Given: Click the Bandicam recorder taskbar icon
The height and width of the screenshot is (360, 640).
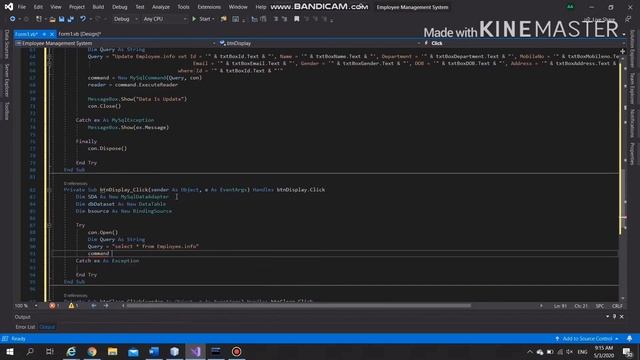Looking at the screenshot, I should pyautogui.click(x=236, y=351).
